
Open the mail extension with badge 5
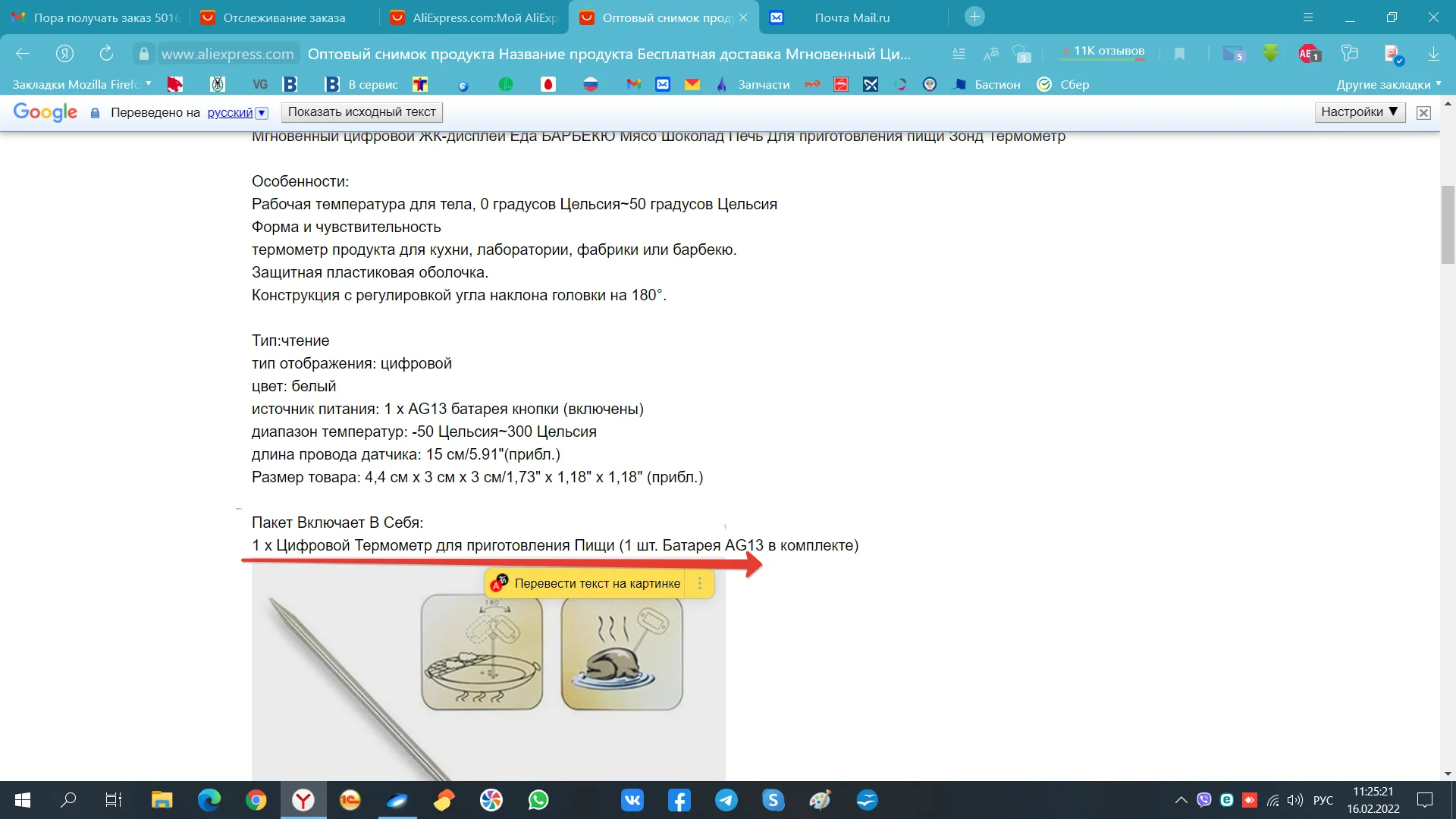1233,54
